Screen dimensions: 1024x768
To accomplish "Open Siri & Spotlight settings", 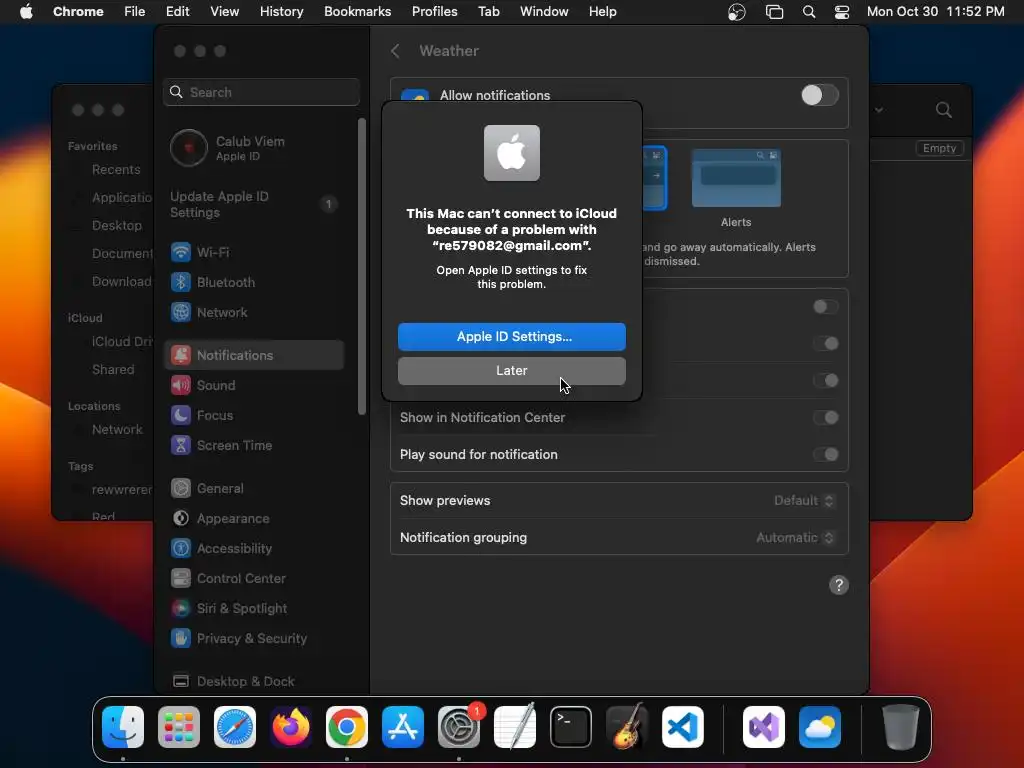I will [x=253, y=609].
